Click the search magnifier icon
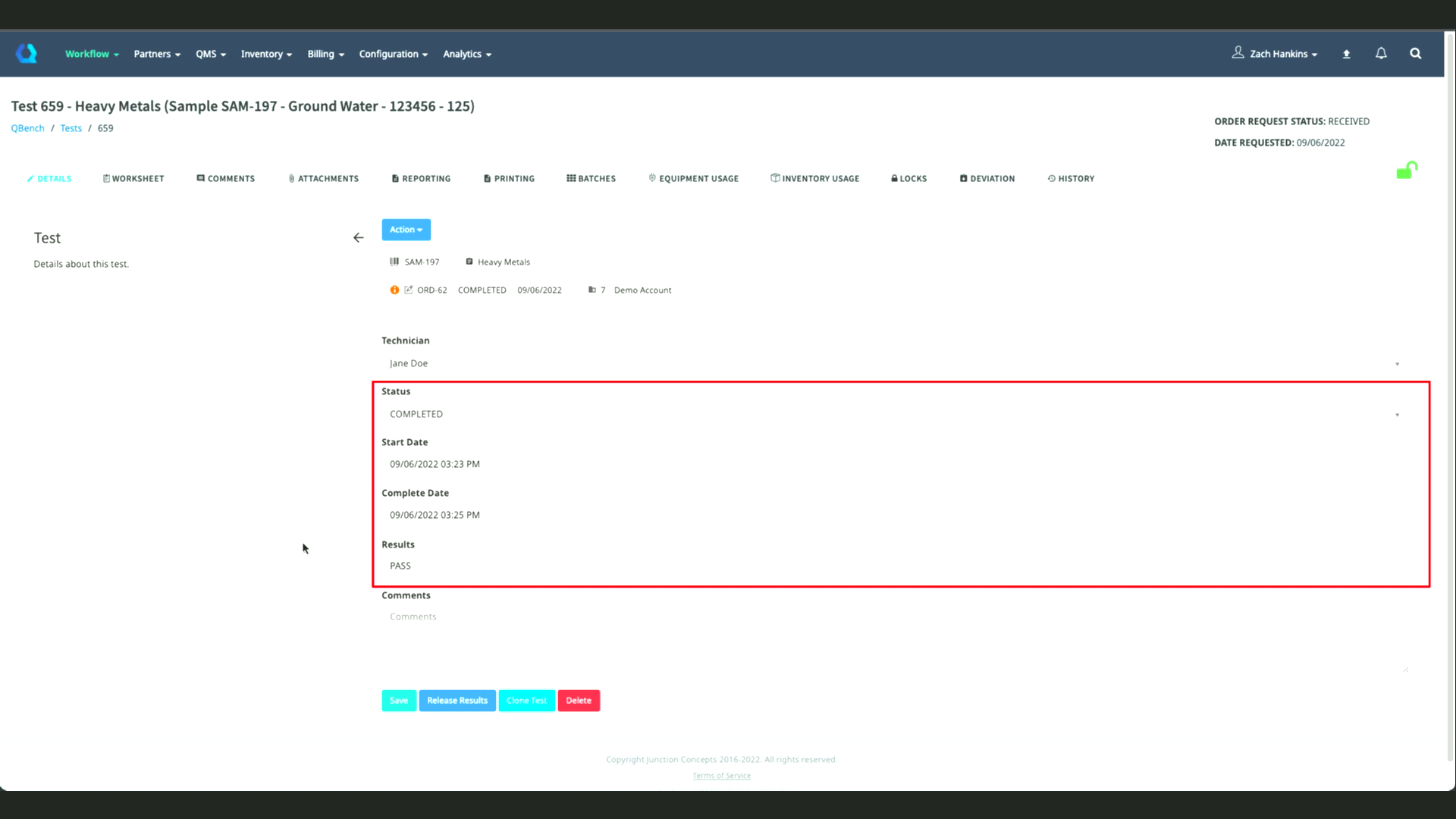 coord(1415,53)
